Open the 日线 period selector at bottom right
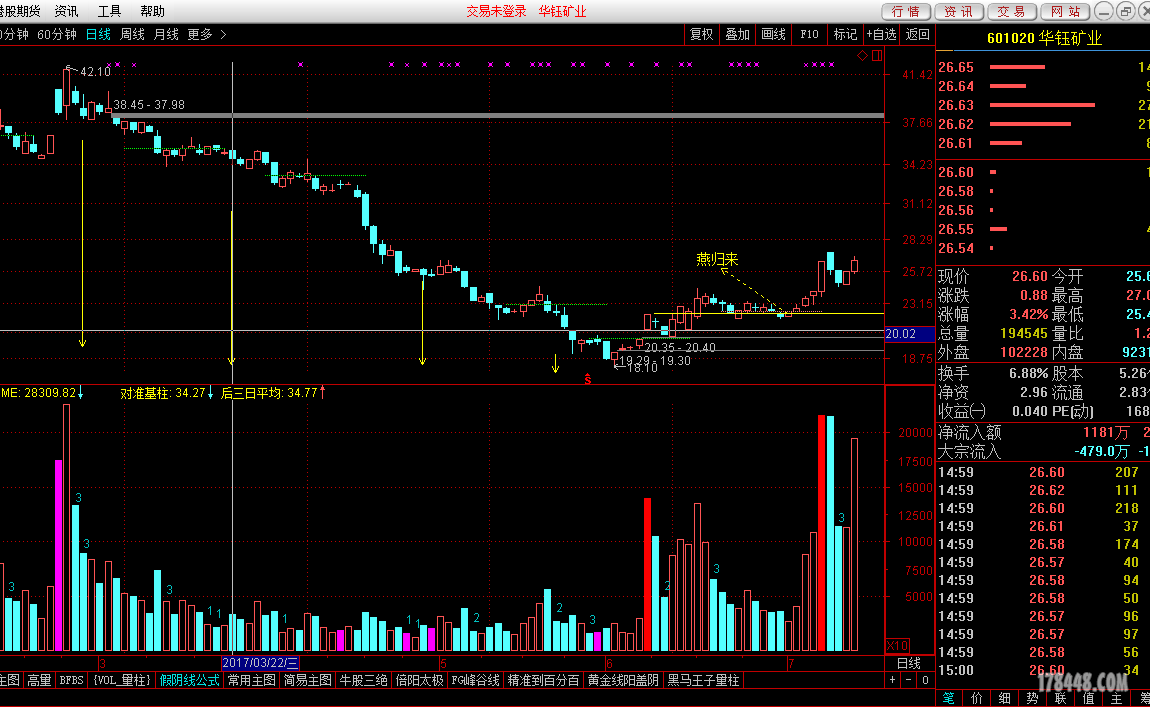Image resolution: width=1150 pixels, height=707 pixels. tap(909, 663)
